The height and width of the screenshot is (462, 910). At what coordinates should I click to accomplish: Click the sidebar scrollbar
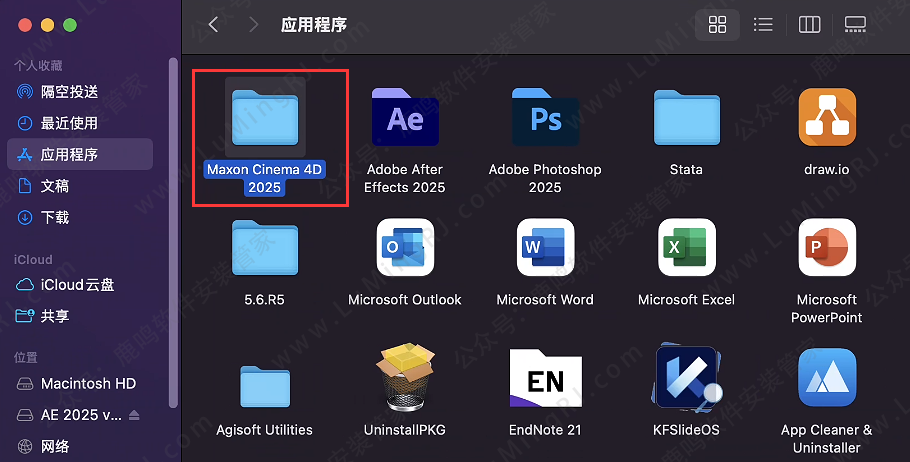(173, 232)
